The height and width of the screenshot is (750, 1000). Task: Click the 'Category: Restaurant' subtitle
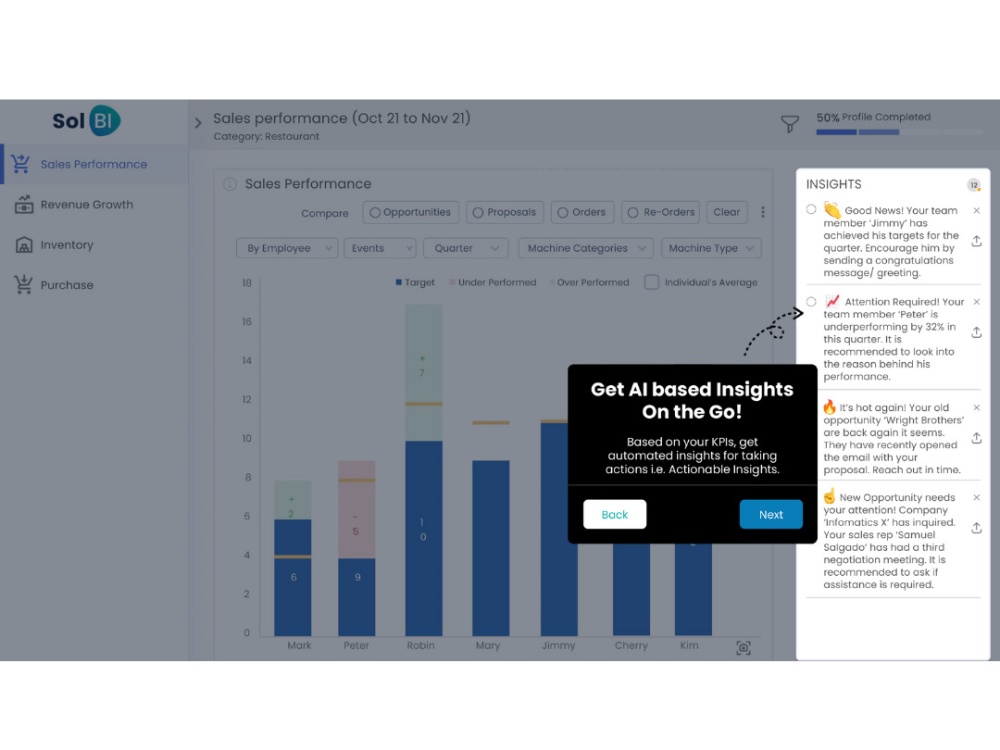click(x=267, y=136)
